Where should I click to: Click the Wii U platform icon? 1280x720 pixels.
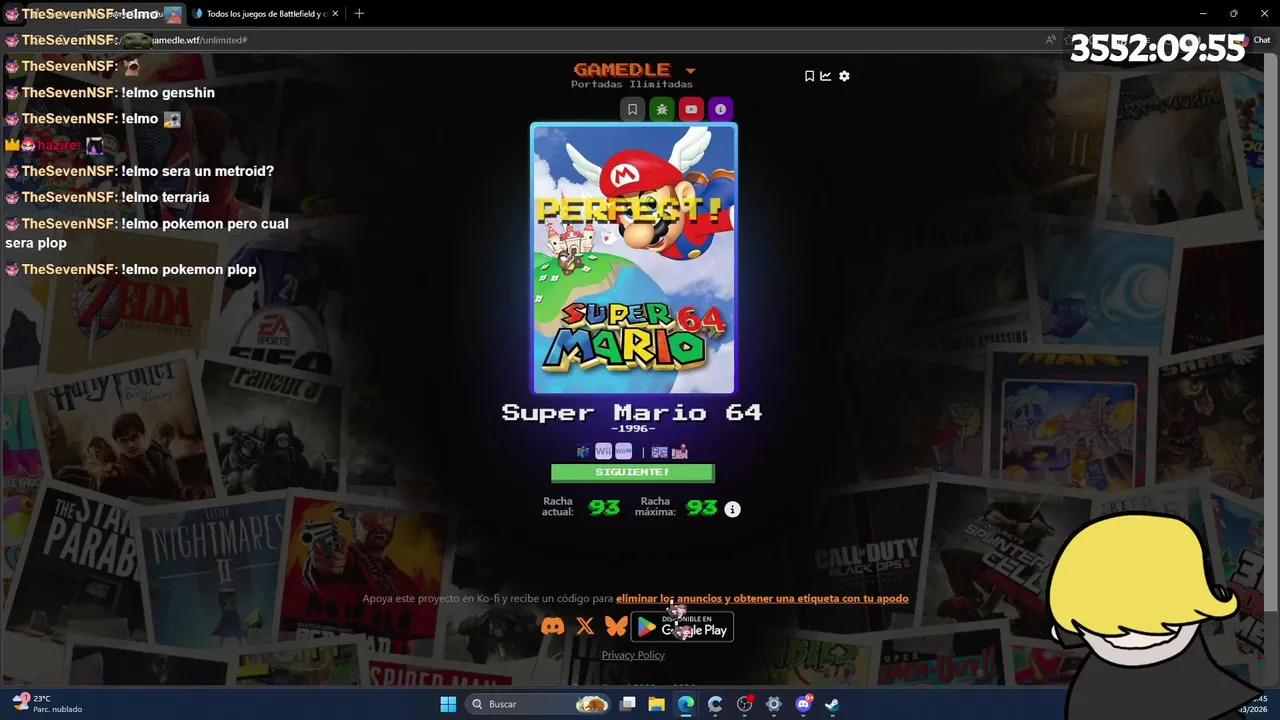point(623,452)
